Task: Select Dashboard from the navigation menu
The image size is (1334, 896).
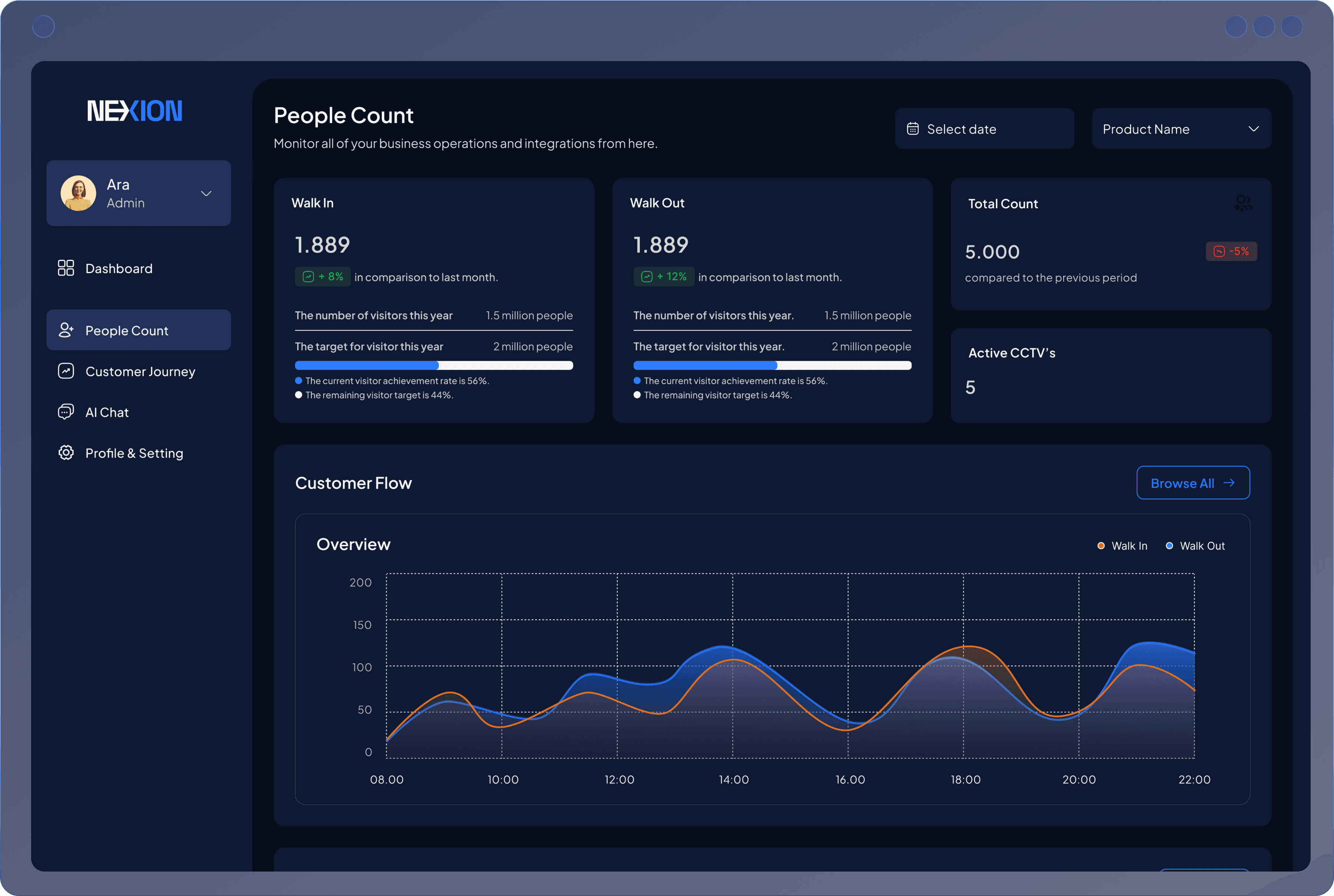Action: [x=118, y=268]
